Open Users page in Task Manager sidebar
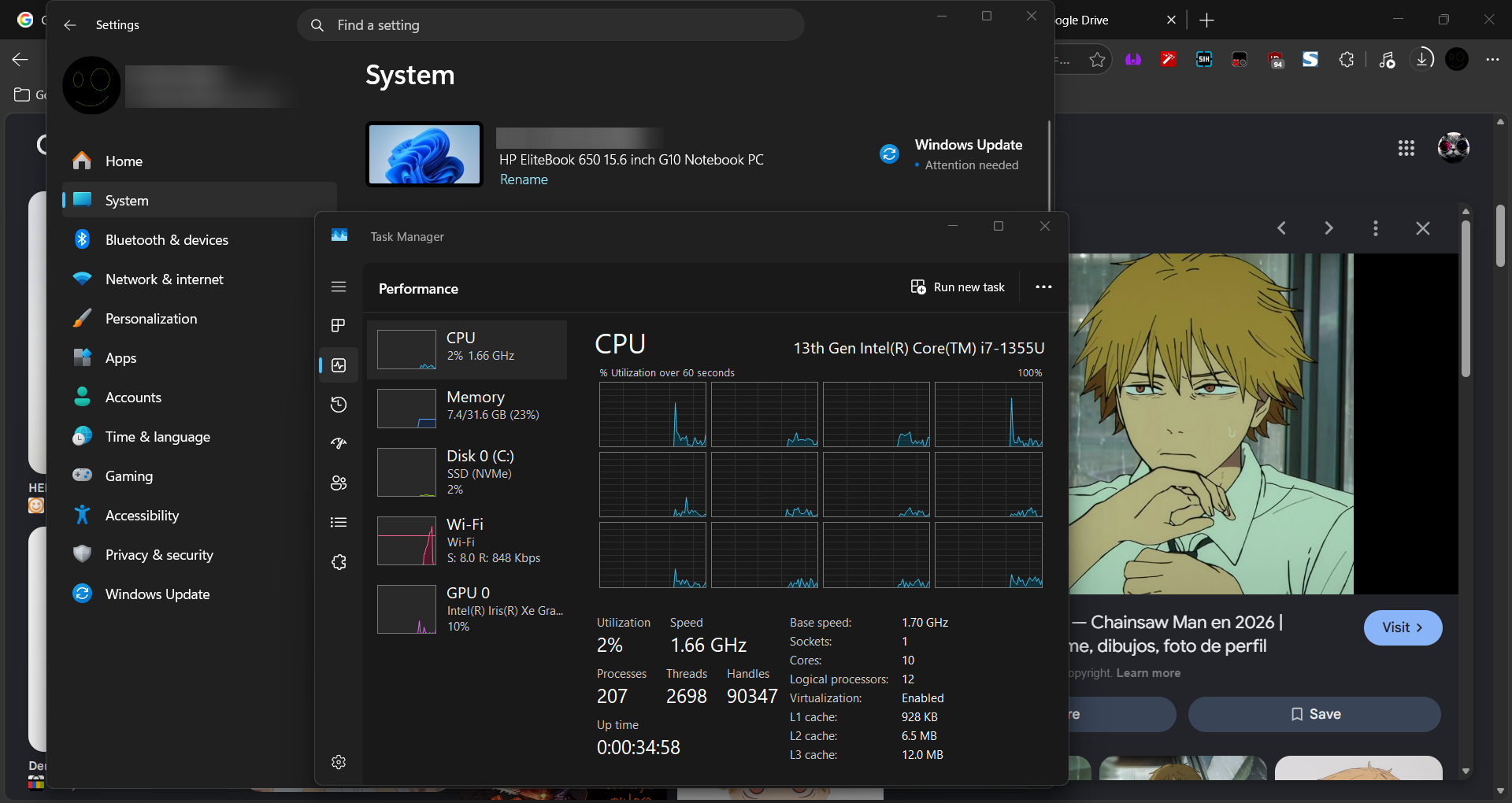Screen dimensions: 1512x803 339,483
